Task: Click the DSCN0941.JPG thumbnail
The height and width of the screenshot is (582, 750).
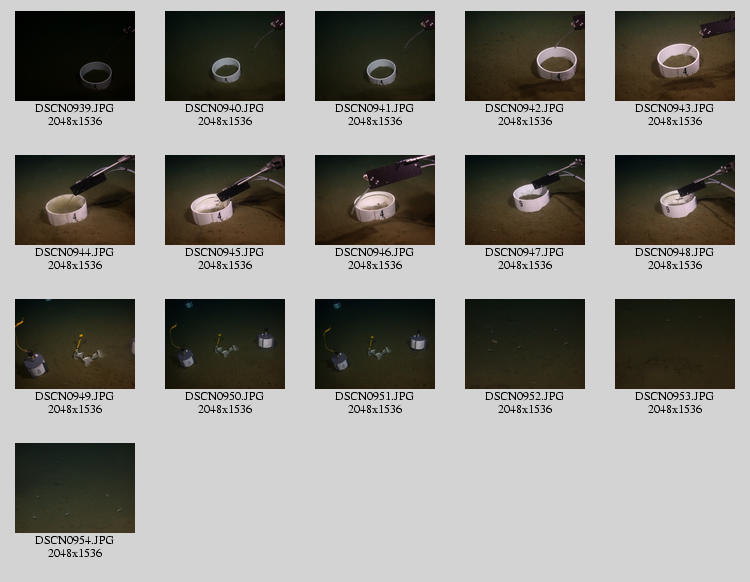Action: (375, 56)
